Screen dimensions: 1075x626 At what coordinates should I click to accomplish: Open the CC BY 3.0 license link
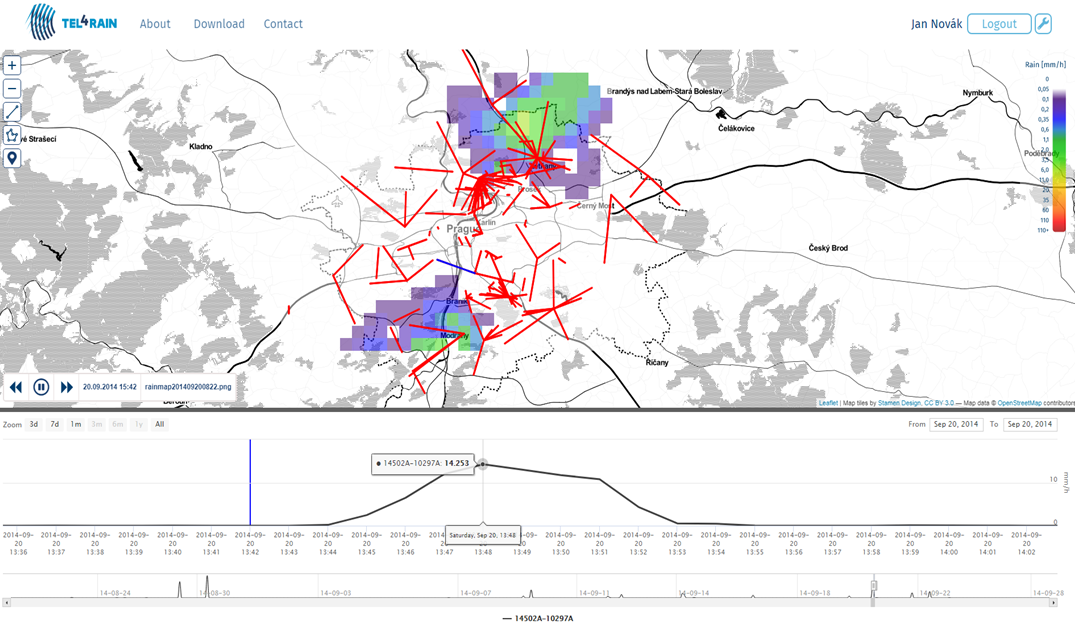tap(939, 403)
